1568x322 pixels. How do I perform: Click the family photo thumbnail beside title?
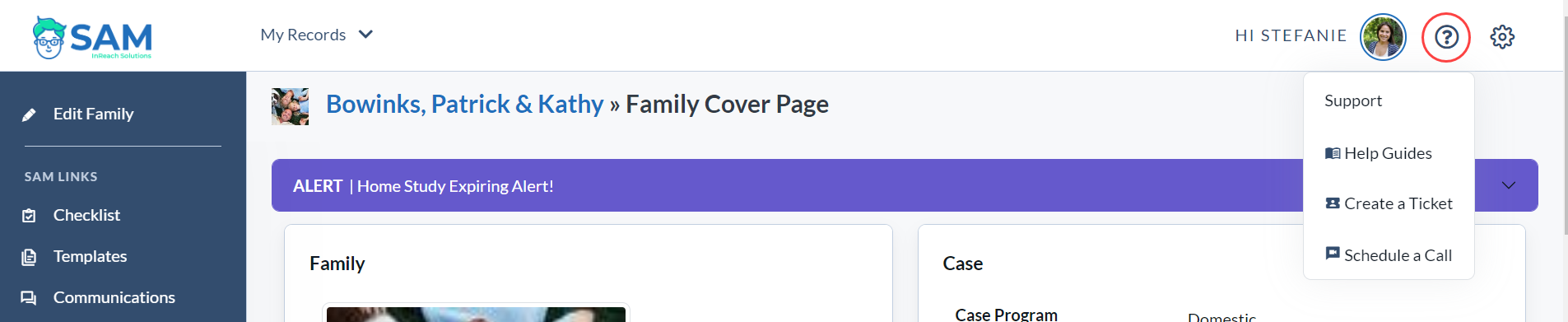tap(291, 106)
